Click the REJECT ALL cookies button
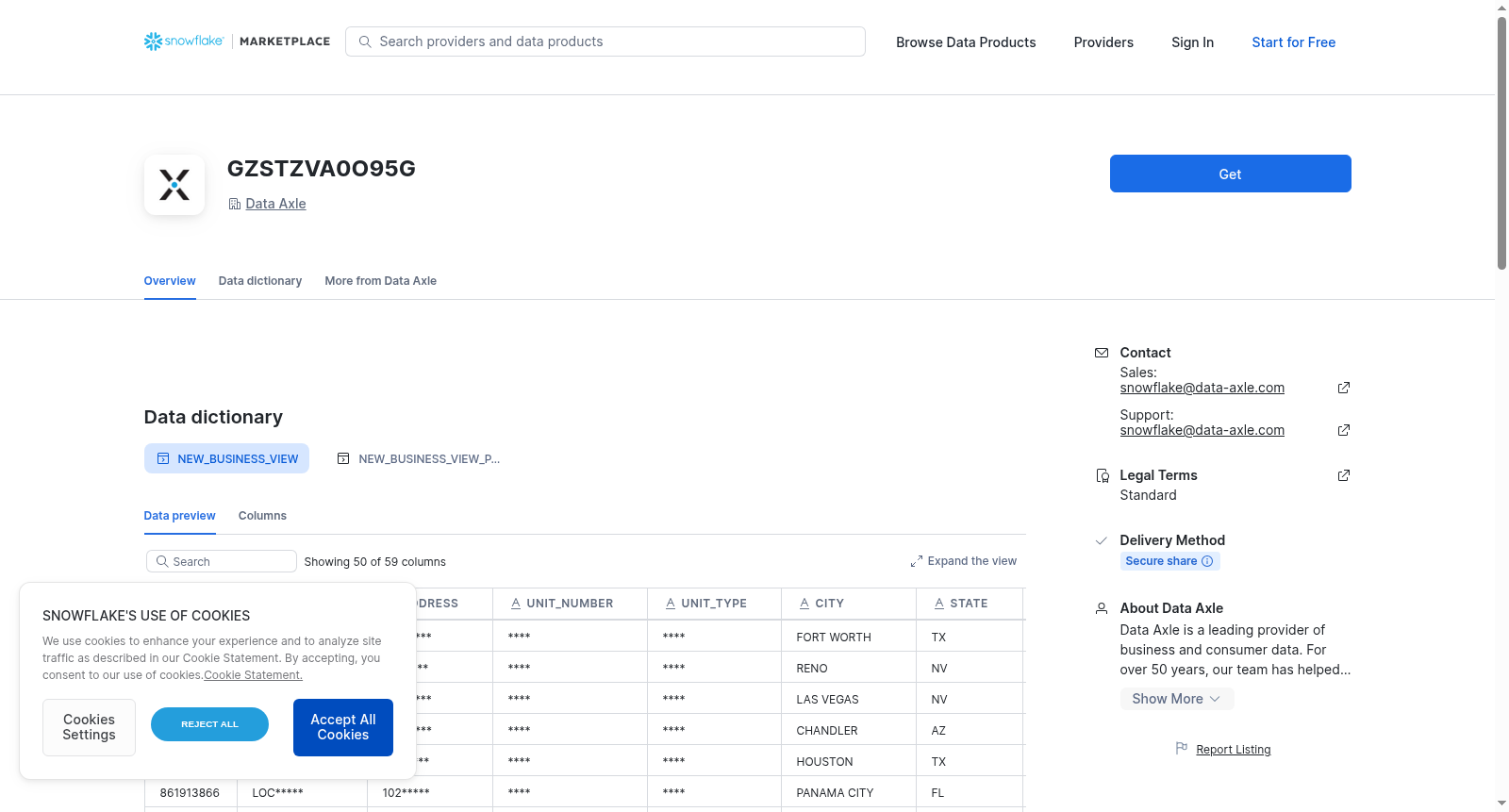Viewport: 1509px width, 812px height. point(209,724)
